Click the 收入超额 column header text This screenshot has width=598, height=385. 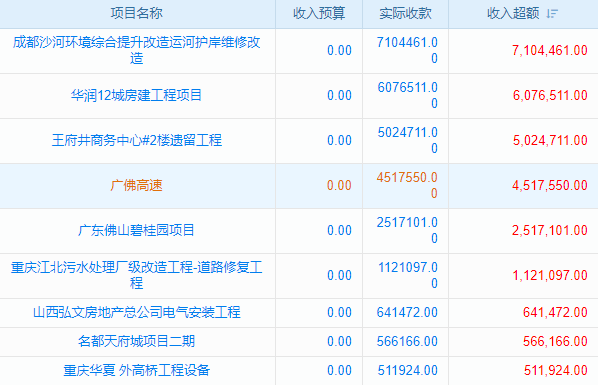pos(513,13)
